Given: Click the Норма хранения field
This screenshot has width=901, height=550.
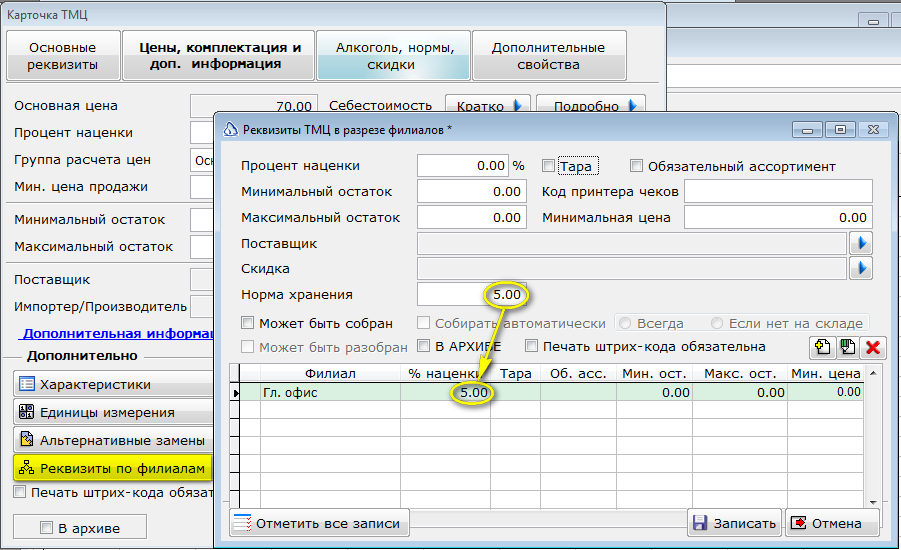Looking at the screenshot, I should coord(472,294).
